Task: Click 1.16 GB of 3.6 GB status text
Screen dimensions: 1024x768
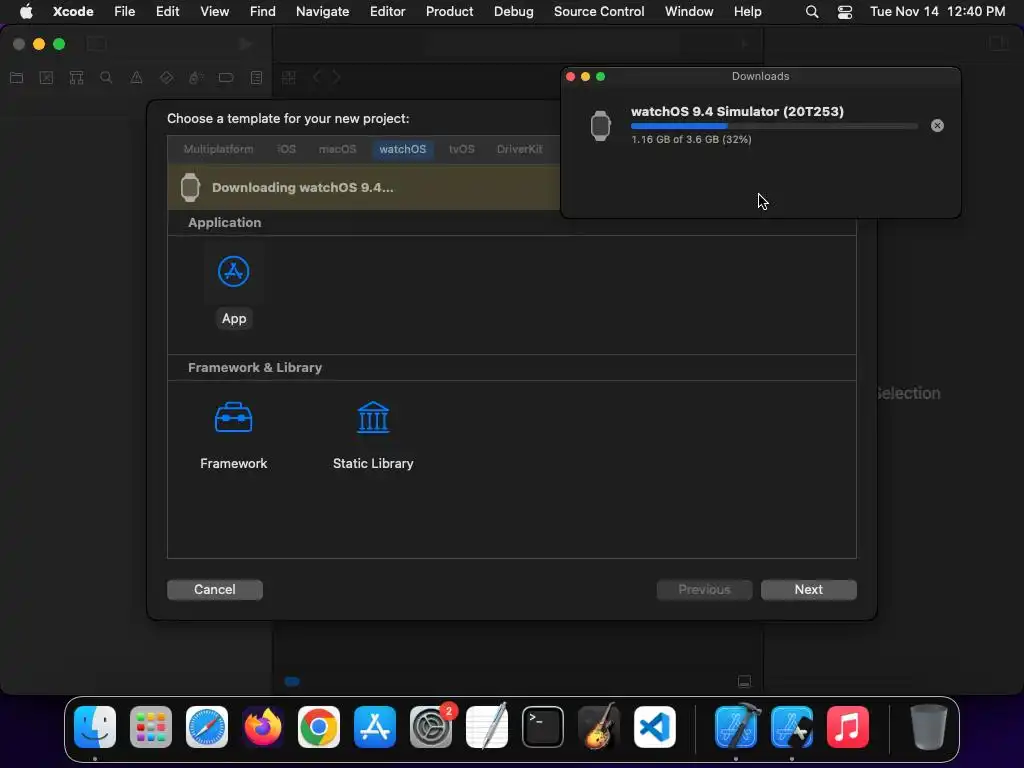Action: (691, 139)
